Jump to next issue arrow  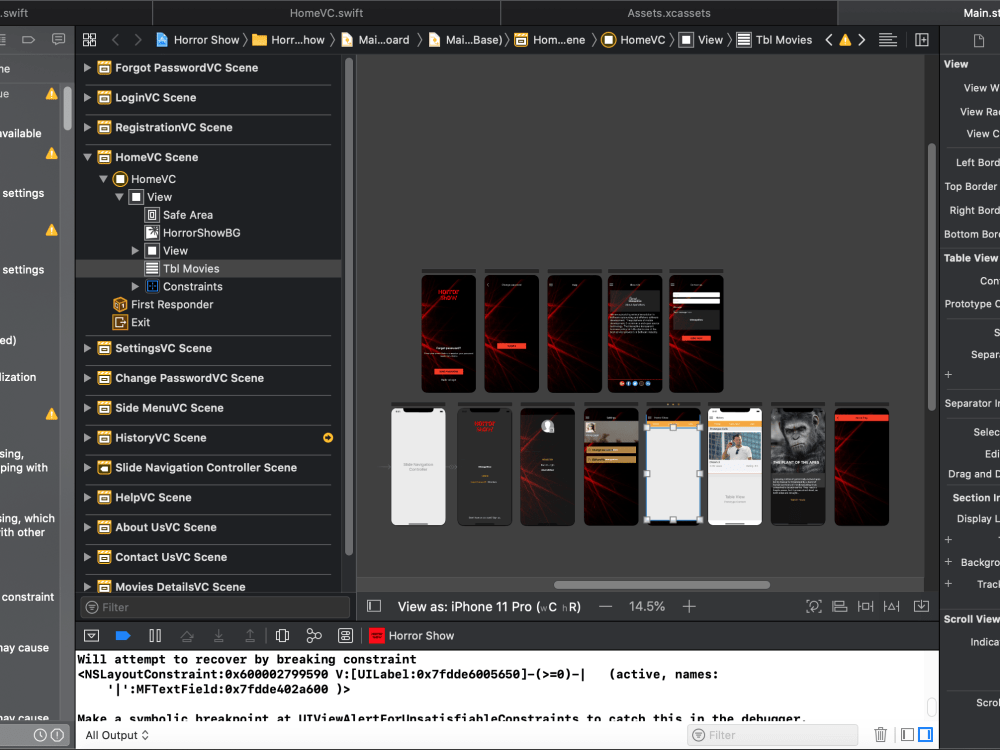[862, 40]
